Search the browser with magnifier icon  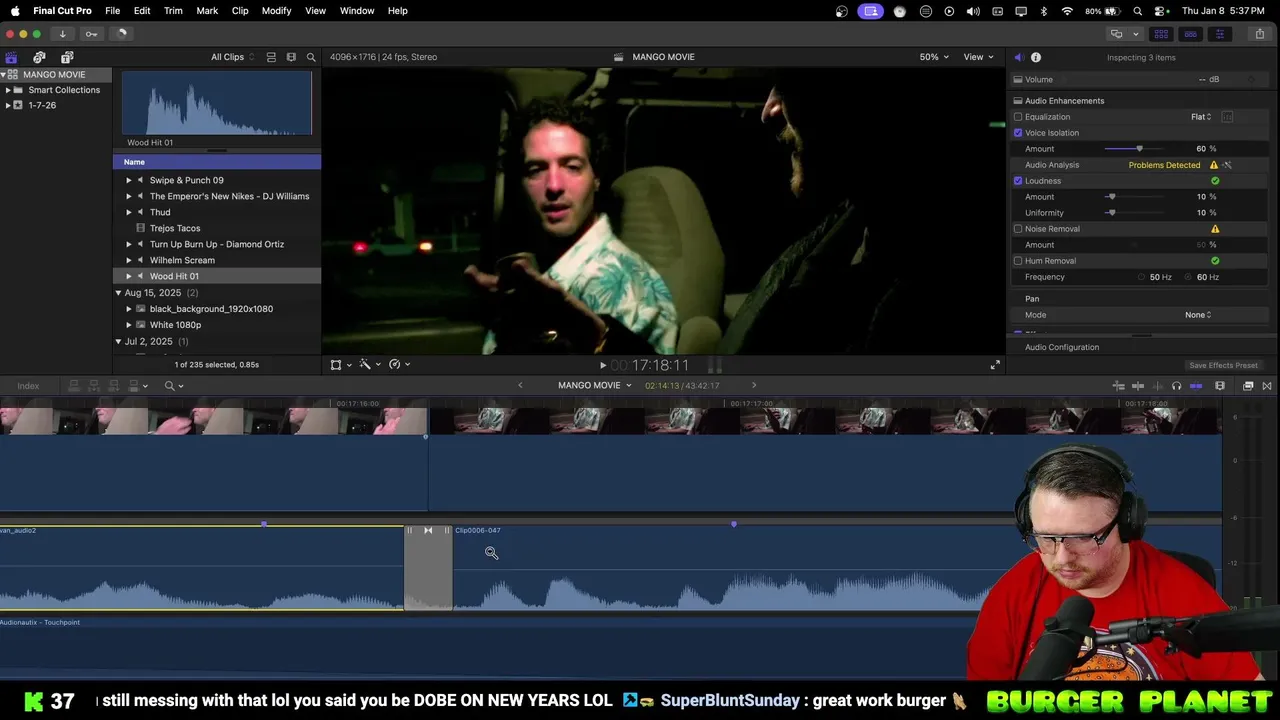pos(311,57)
